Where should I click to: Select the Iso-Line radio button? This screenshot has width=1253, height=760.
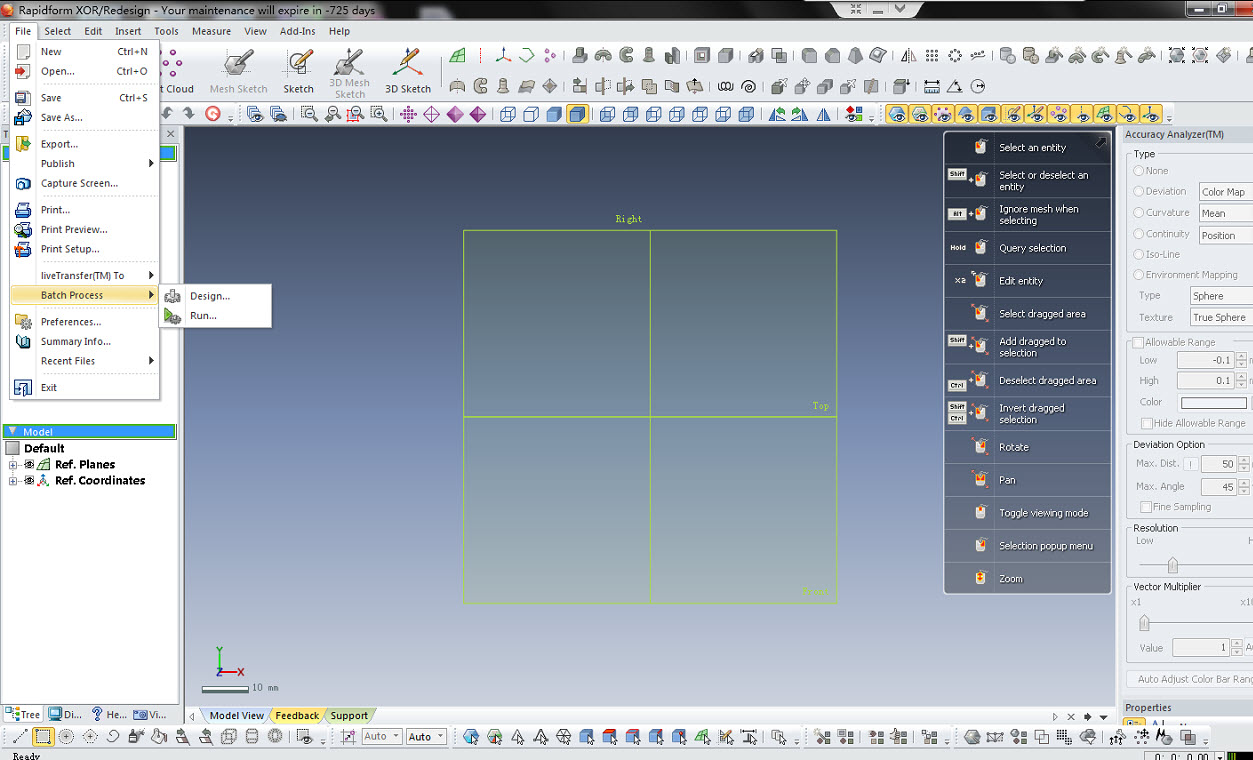[x=1138, y=254]
